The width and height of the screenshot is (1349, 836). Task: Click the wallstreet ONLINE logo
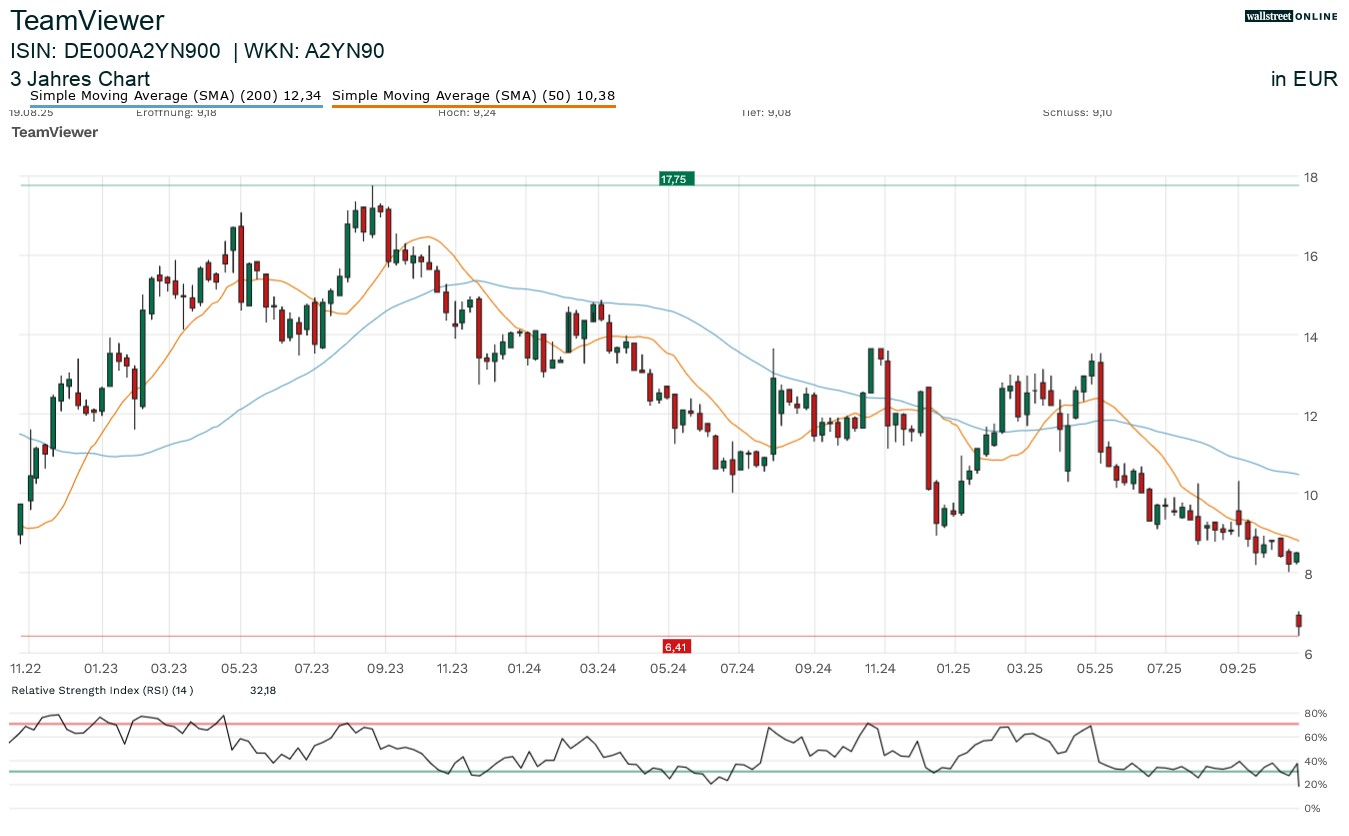[1290, 16]
